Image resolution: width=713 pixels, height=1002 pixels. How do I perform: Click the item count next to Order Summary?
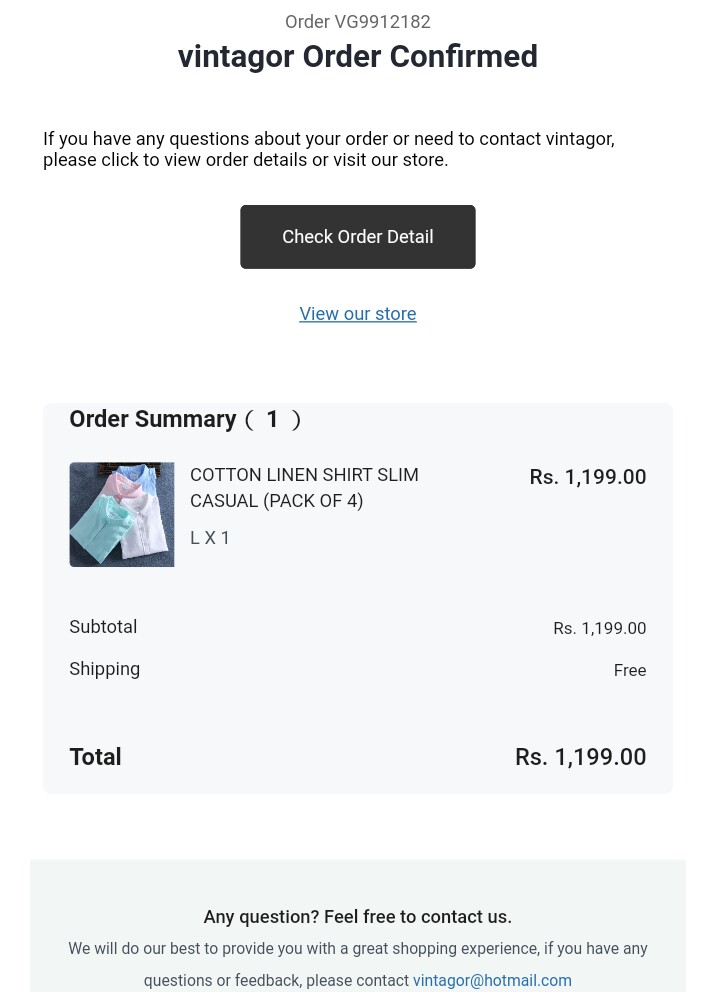point(272,420)
